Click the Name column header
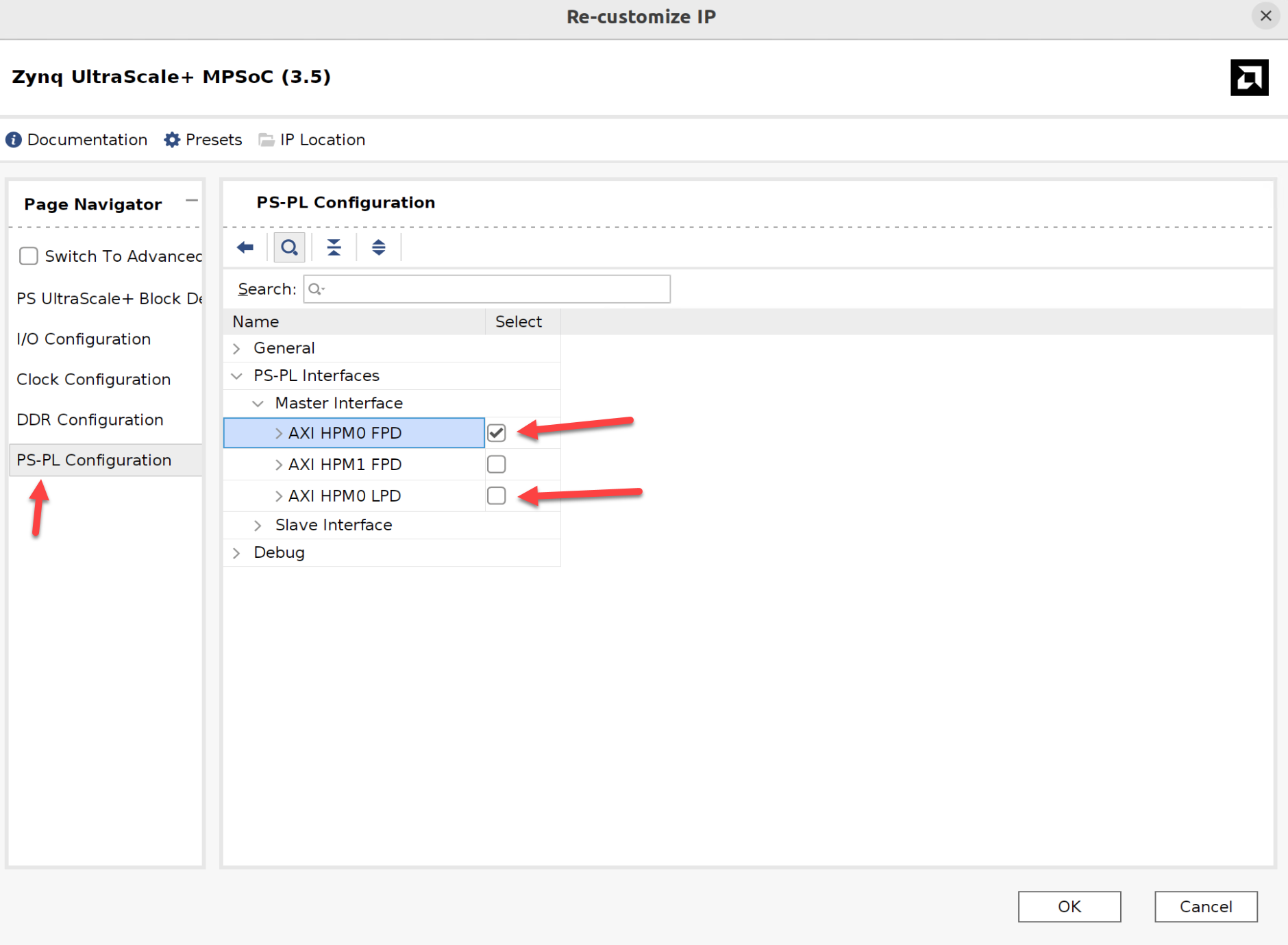Image resolution: width=1288 pixels, height=945 pixels. [x=354, y=322]
